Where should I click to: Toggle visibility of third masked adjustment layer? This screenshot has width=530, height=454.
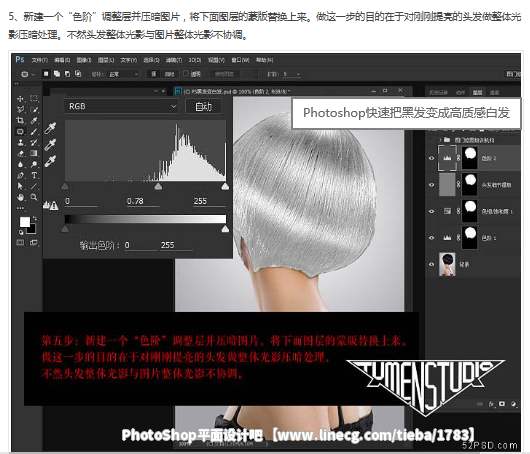pos(432,211)
